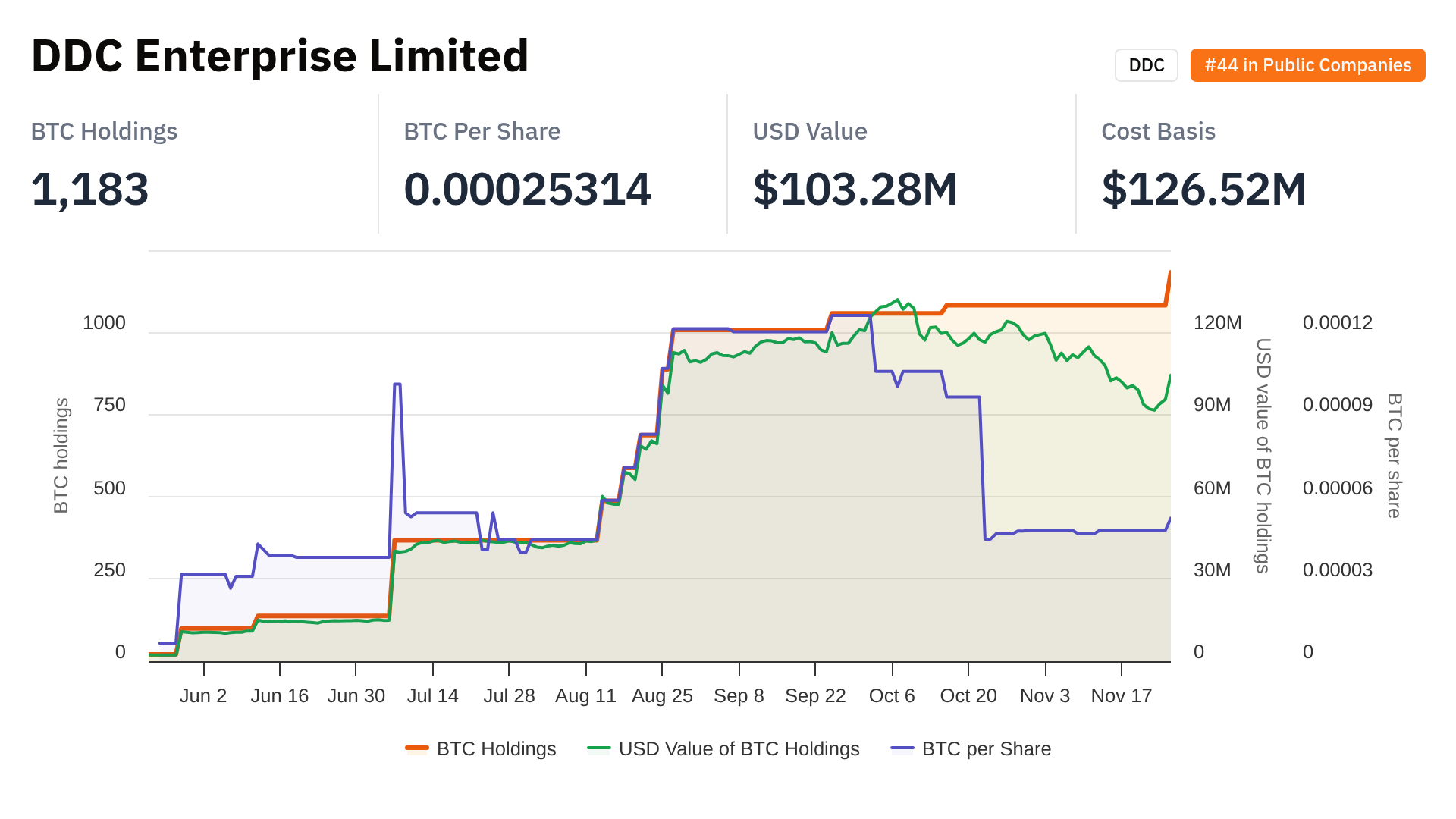Click the Jun 2 x-axis label
Viewport: 1456px width, 819px height.
pyautogui.click(x=203, y=695)
